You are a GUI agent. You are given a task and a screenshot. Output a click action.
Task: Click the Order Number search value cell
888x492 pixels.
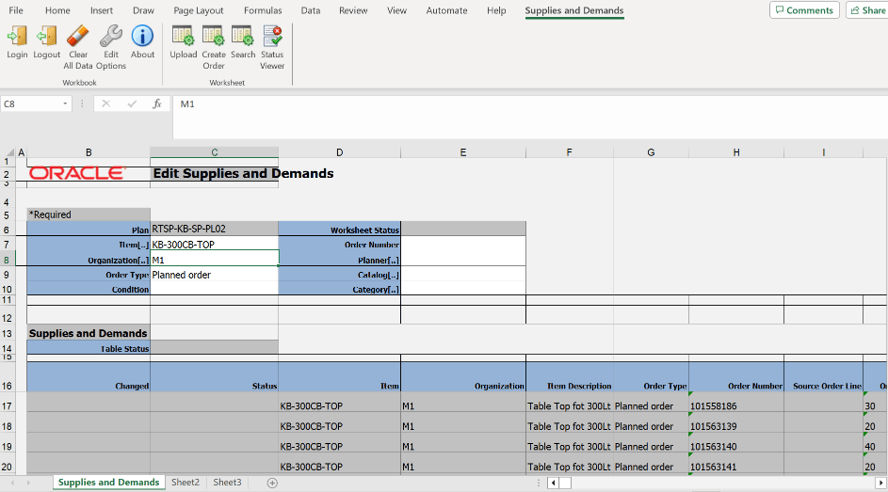click(x=463, y=245)
